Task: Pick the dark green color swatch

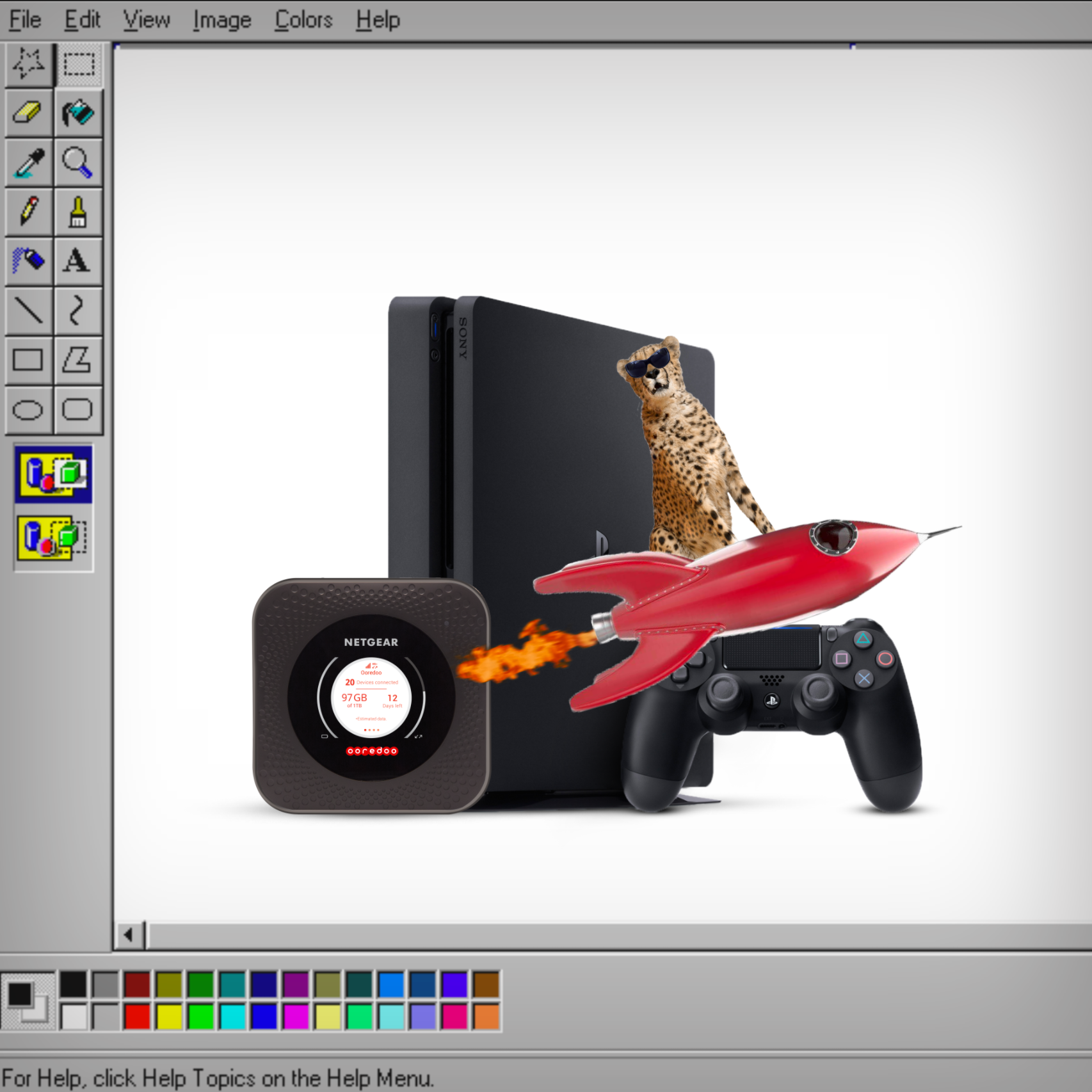Action: pyautogui.click(x=200, y=984)
